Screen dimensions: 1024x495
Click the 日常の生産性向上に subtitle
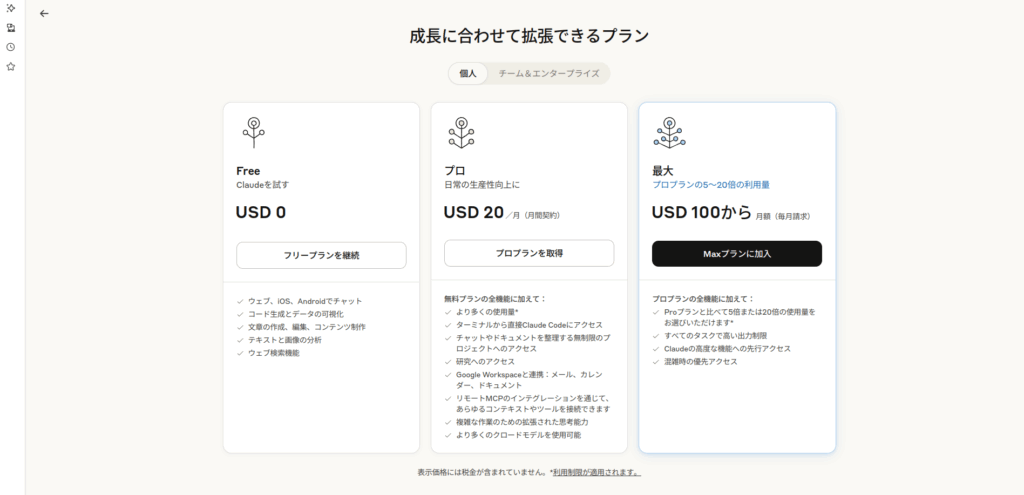pos(482,185)
